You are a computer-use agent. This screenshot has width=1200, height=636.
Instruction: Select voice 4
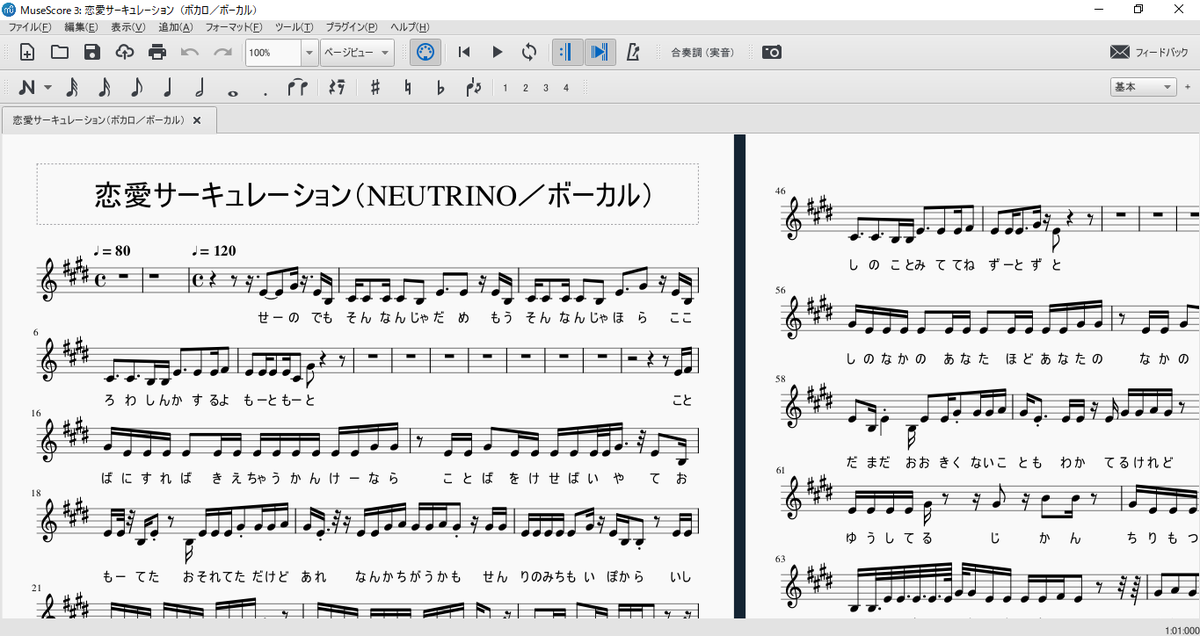coord(566,88)
